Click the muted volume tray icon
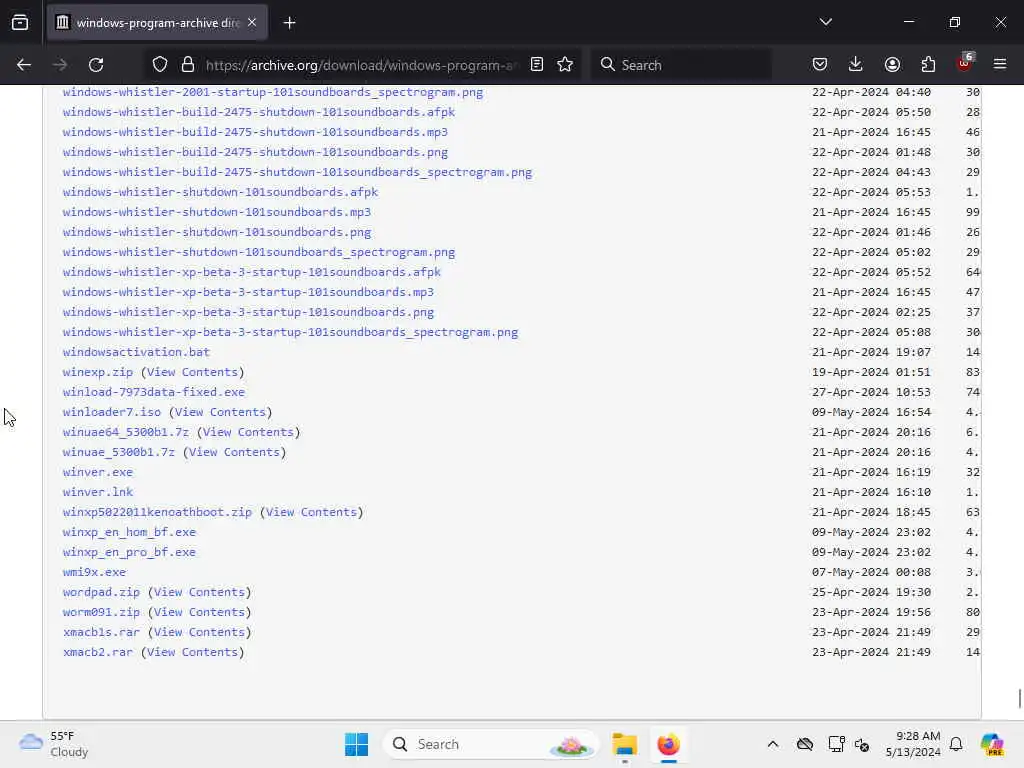The height and width of the screenshot is (768, 1024). pyautogui.click(x=862, y=744)
